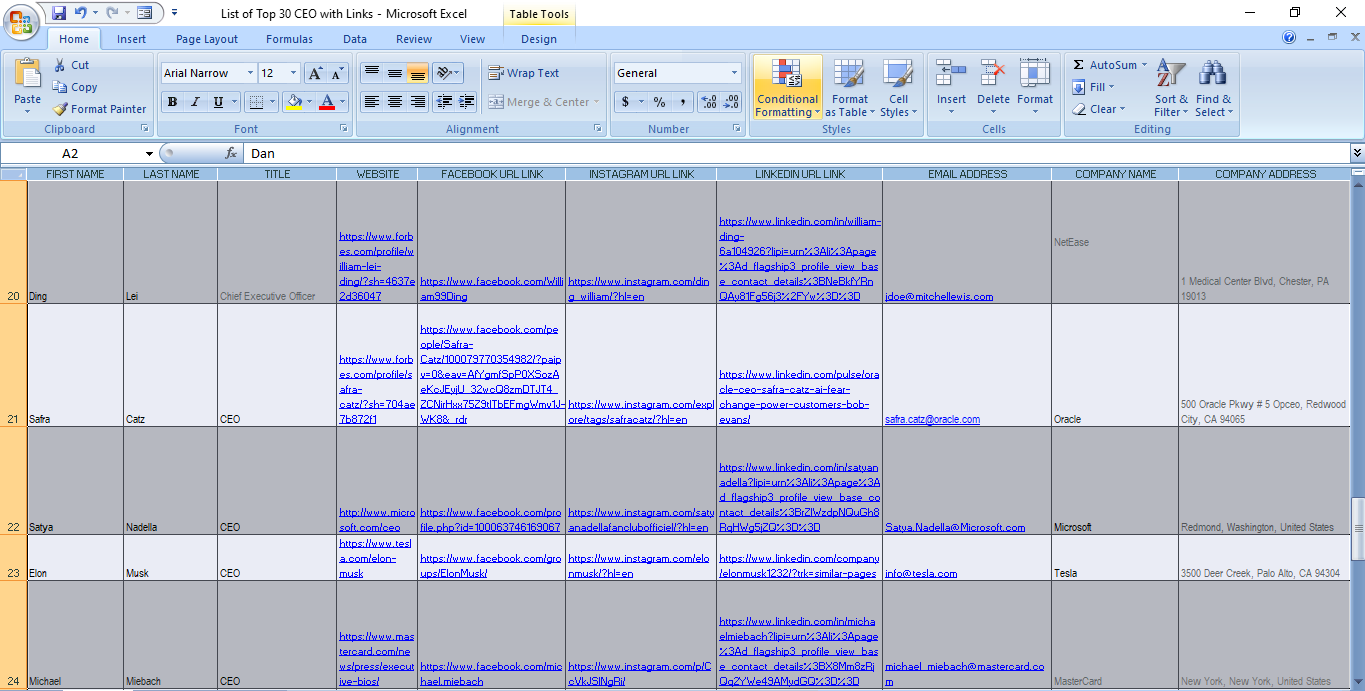Switch to the Review tab
1365x691 pixels.
[x=414, y=39]
